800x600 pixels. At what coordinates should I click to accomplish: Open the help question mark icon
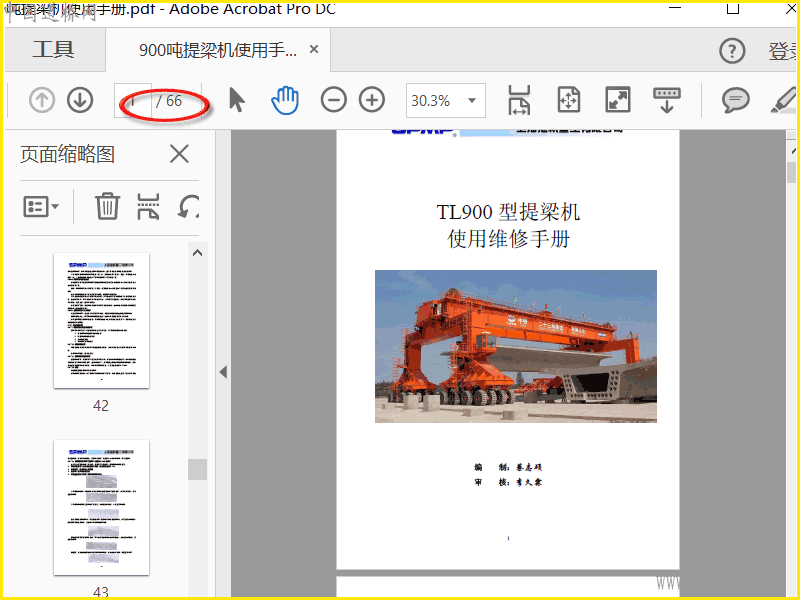pyautogui.click(x=732, y=51)
